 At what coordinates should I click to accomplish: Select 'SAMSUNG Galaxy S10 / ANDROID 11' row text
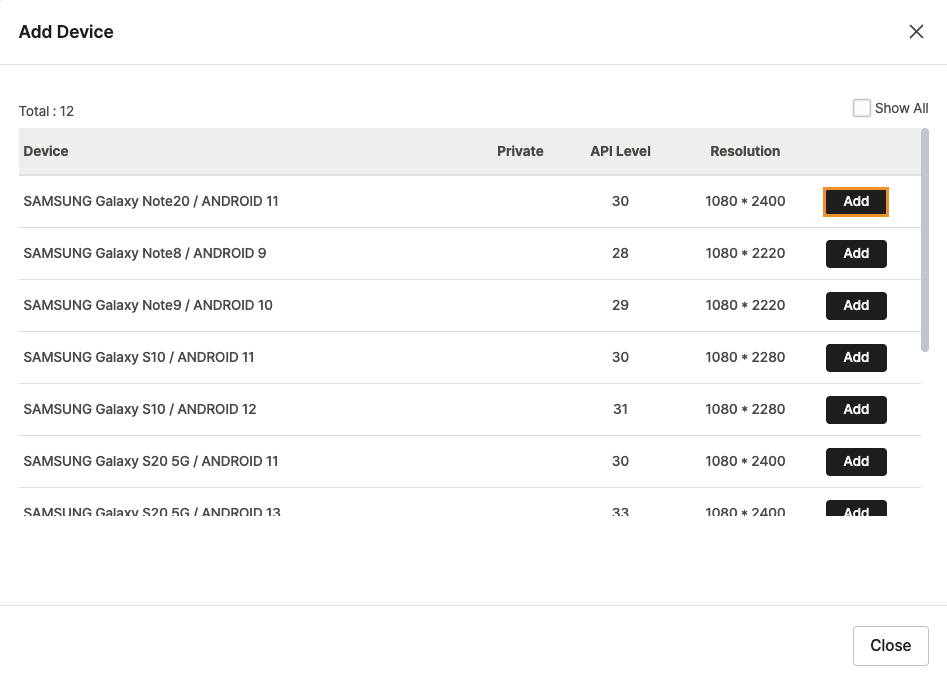pyautogui.click(x=139, y=357)
